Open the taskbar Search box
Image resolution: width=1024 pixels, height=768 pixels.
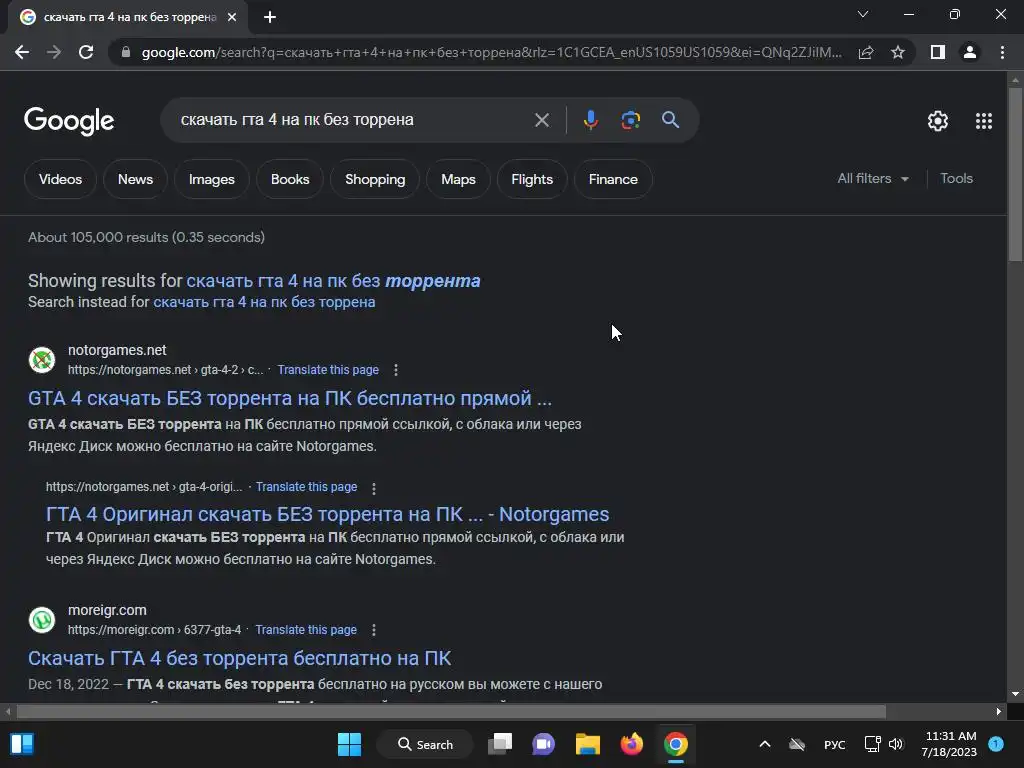pos(425,744)
